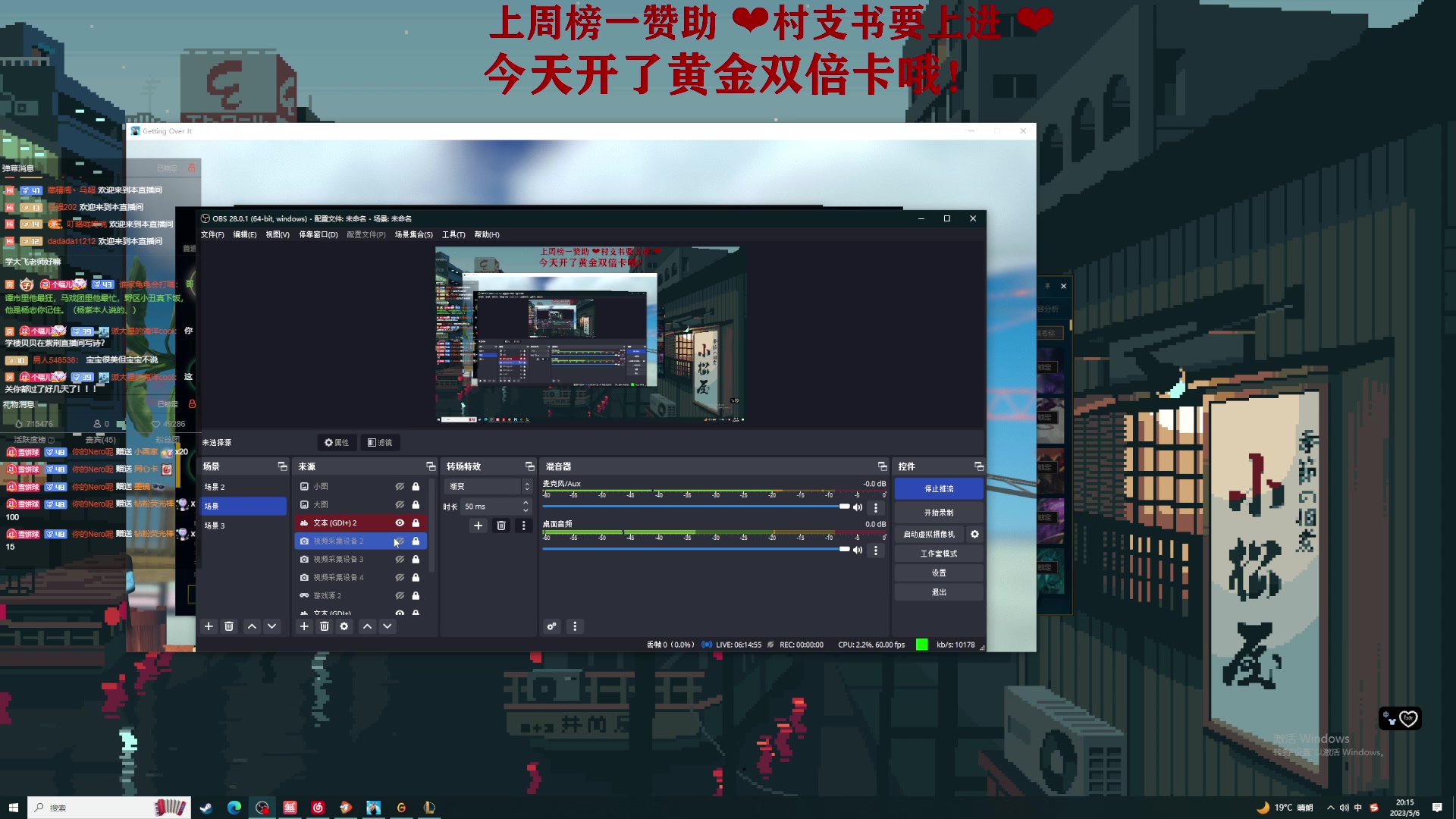Image resolution: width=1456 pixels, height=819 pixels.
Task: Undock the 控件 panel with its float icon
Action: click(978, 466)
